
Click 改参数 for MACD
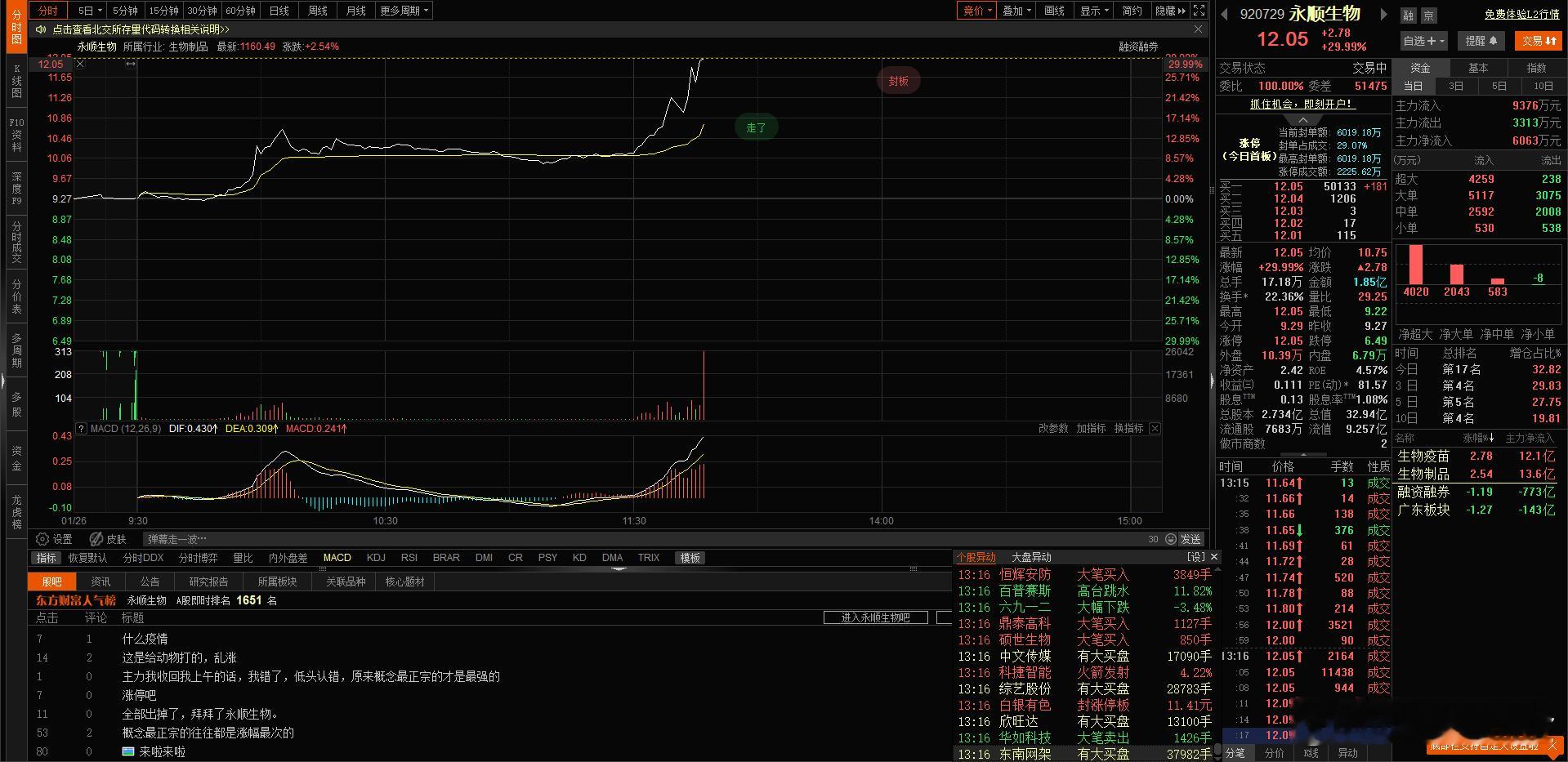pyautogui.click(x=1053, y=428)
